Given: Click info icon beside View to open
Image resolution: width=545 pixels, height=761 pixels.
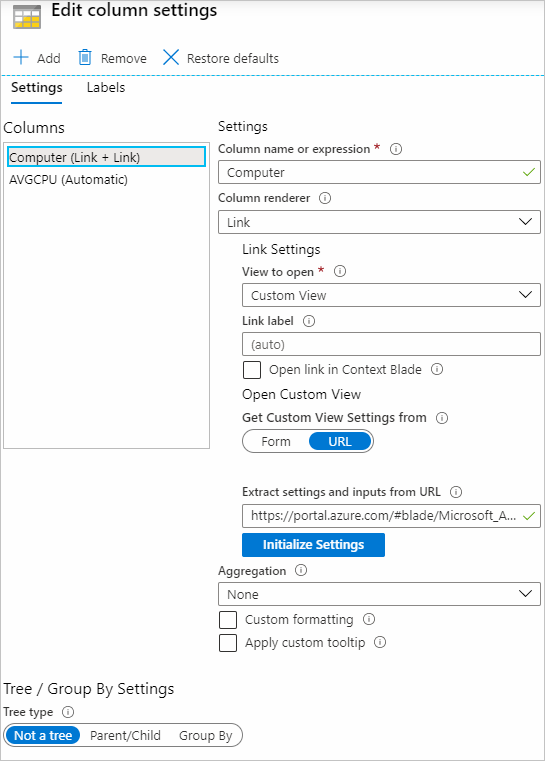Looking at the screenshot, I should [340, 271].
